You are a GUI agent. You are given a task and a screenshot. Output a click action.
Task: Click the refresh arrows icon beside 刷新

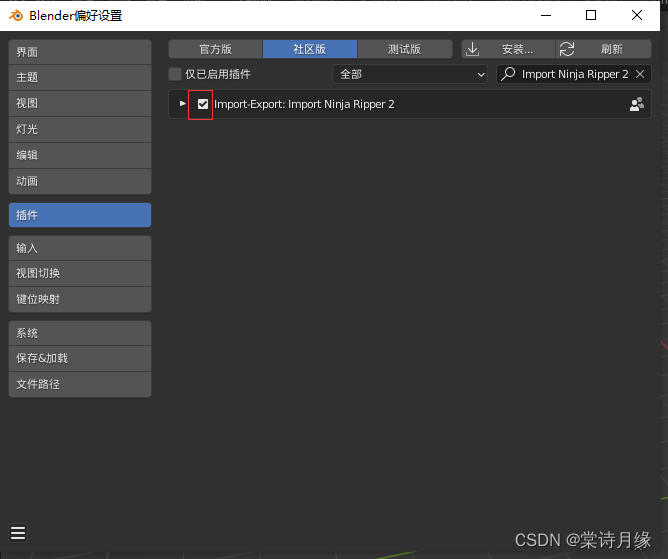coord(567,49)
